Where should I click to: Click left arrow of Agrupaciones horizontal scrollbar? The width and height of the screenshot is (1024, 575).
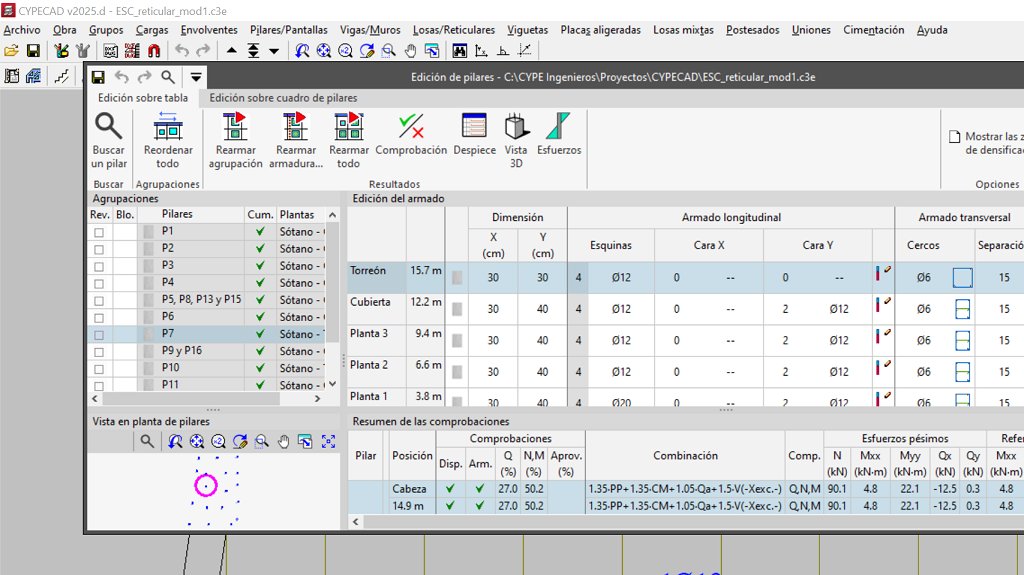click(95, 398)
